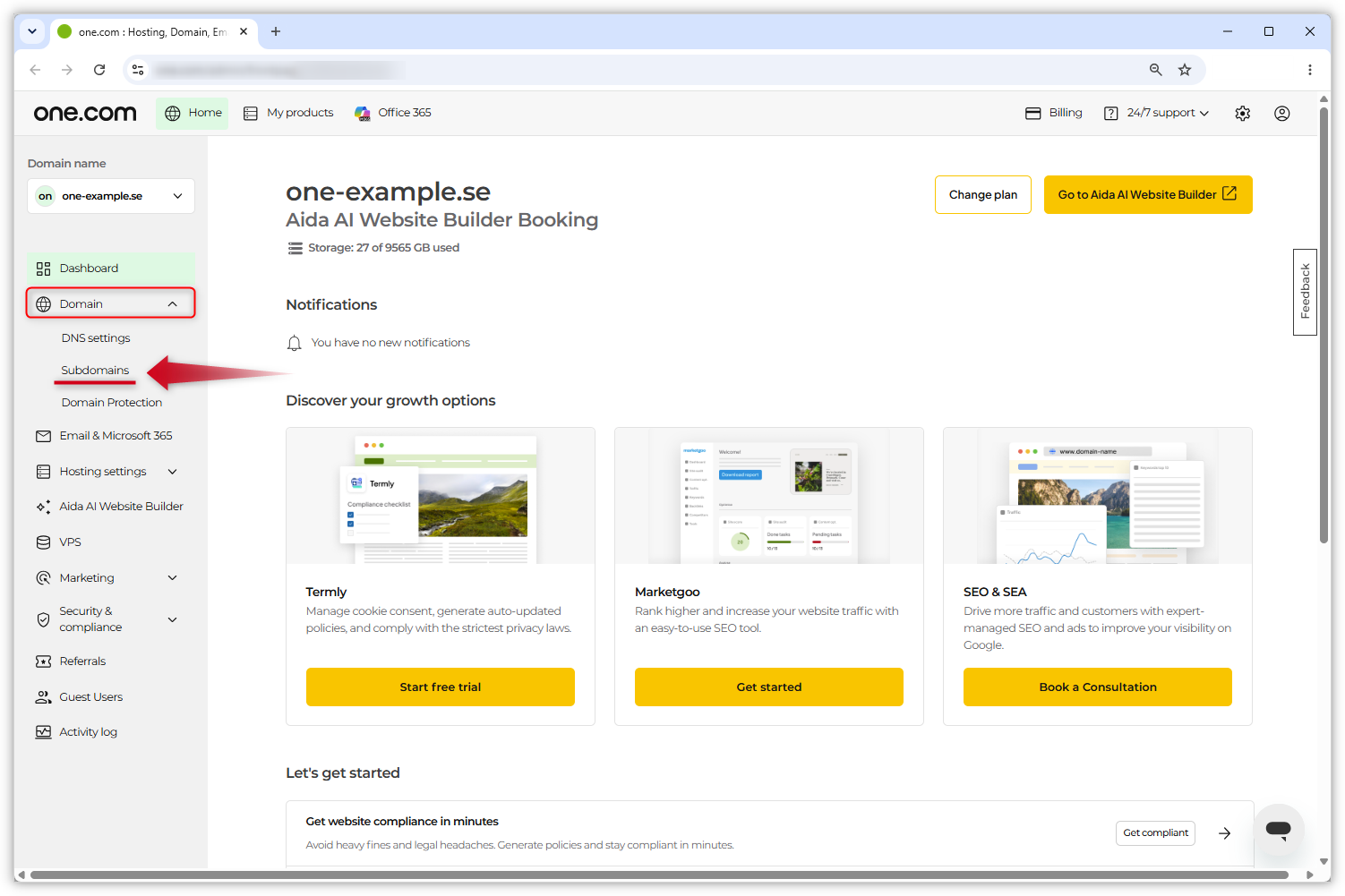Click the Activity log chart icon
The width and height of the screenshot is (1345, 896).
(x=43, y=732)
